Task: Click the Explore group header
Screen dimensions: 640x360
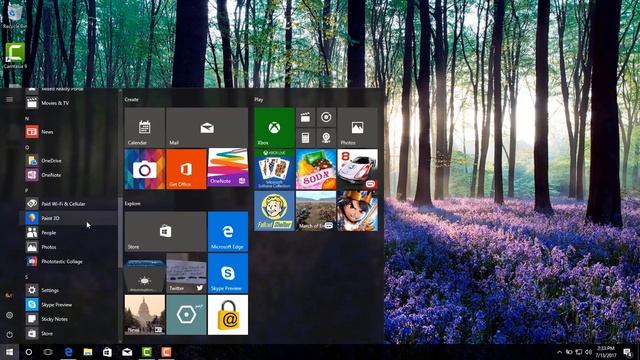Action: tap(133, 203)
